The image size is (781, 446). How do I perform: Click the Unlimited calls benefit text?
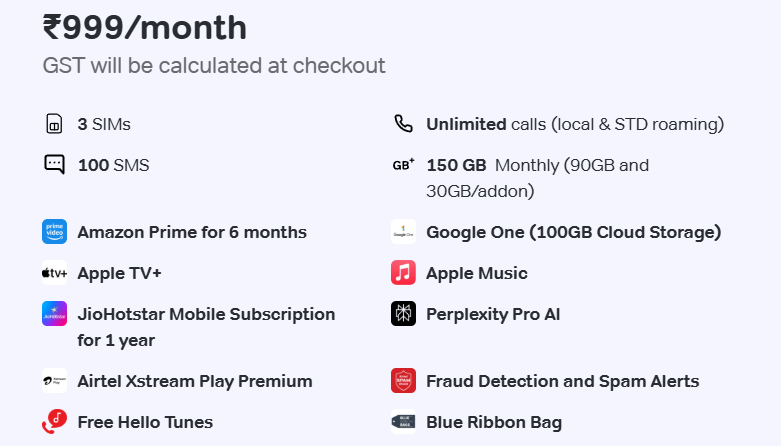pyautogui.click(x=575, y=125)
